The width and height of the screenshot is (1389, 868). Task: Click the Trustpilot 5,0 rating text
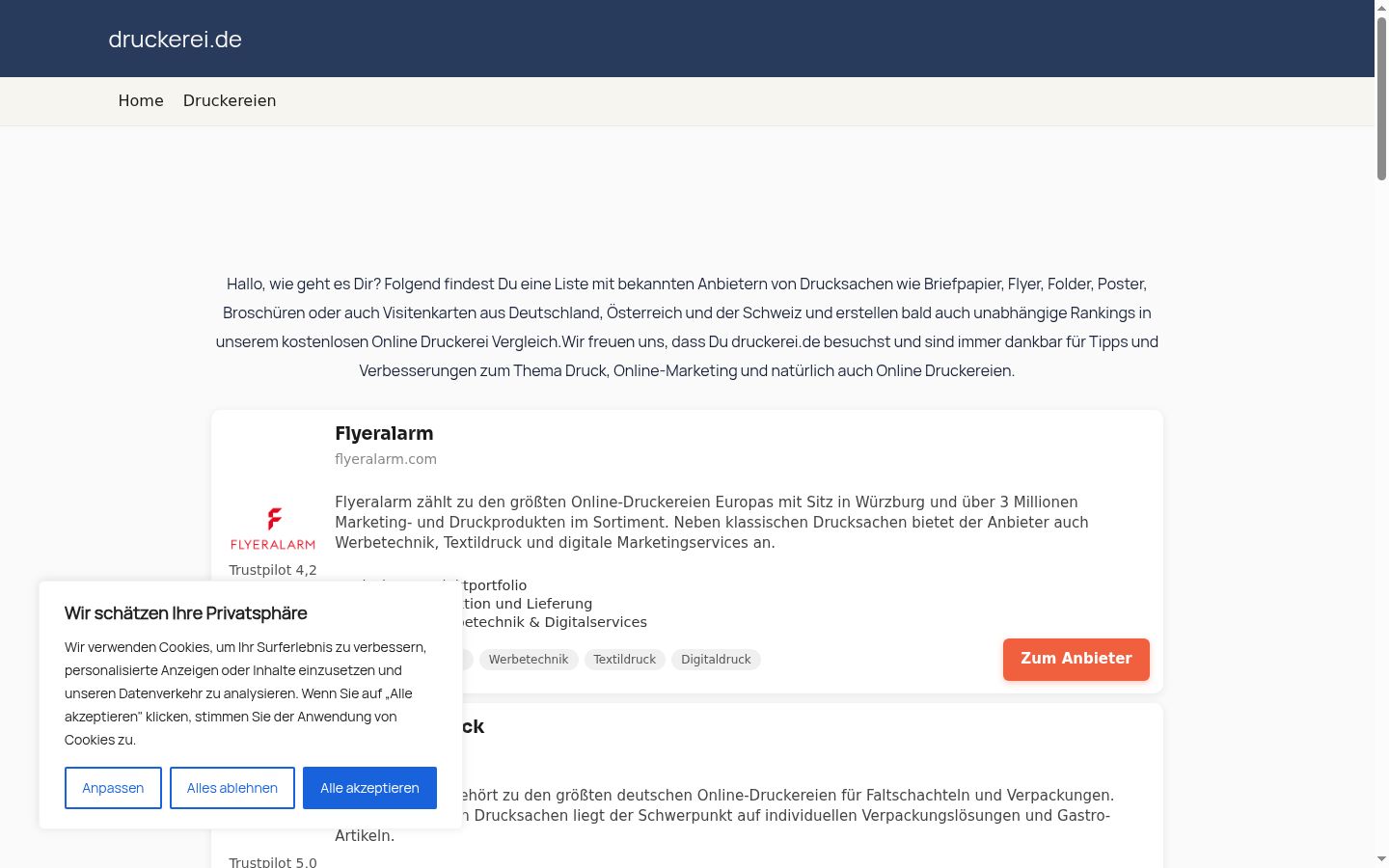coord(273,862)
